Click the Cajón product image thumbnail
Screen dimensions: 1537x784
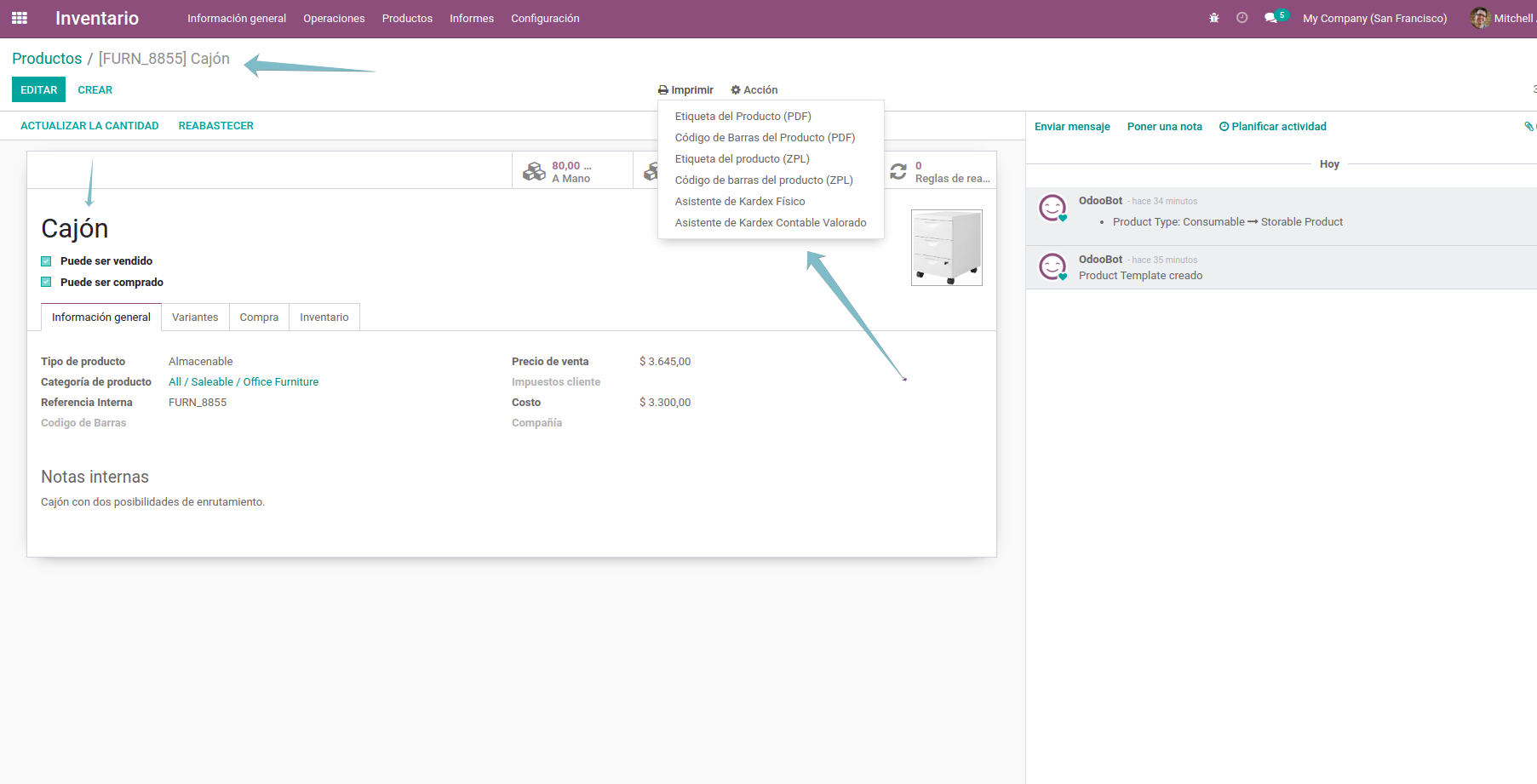pos(947,248)
